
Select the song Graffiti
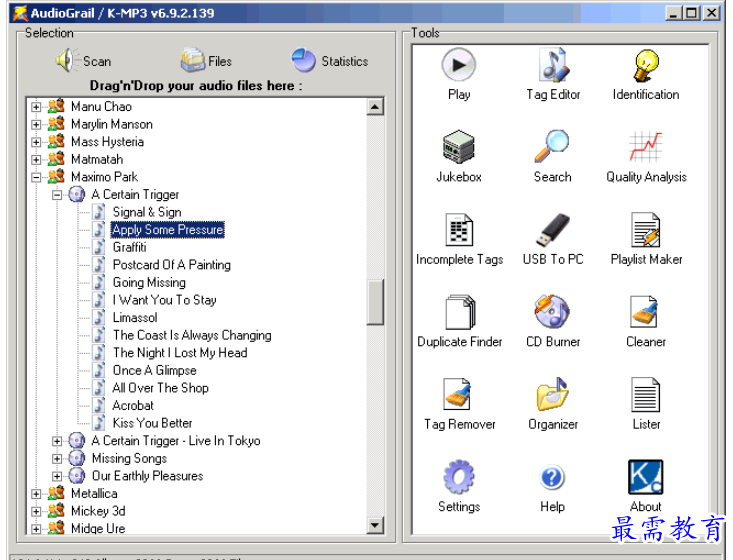129,247
